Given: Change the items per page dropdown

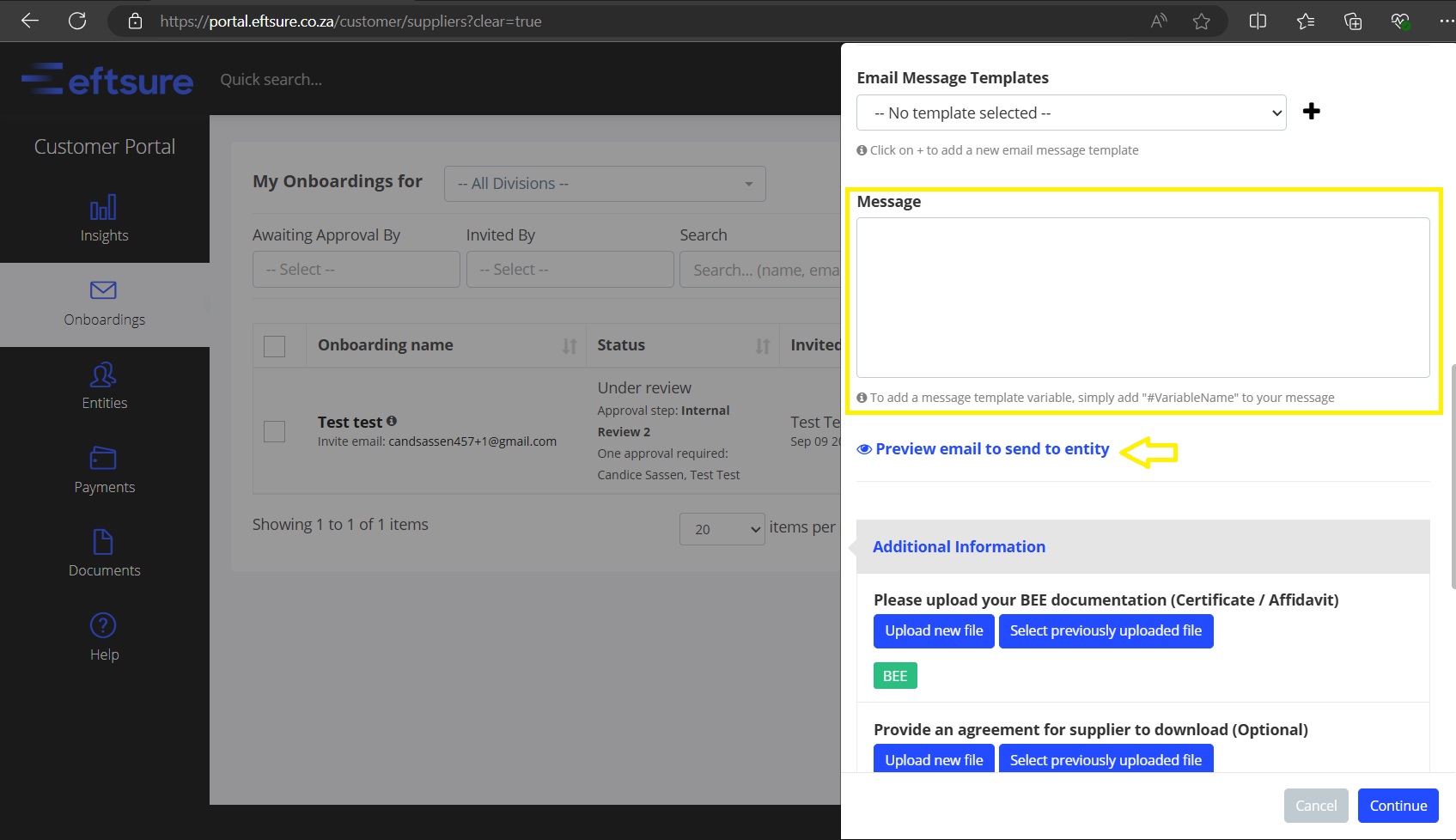Looking at the screenshot, I should tap(722, 529).
